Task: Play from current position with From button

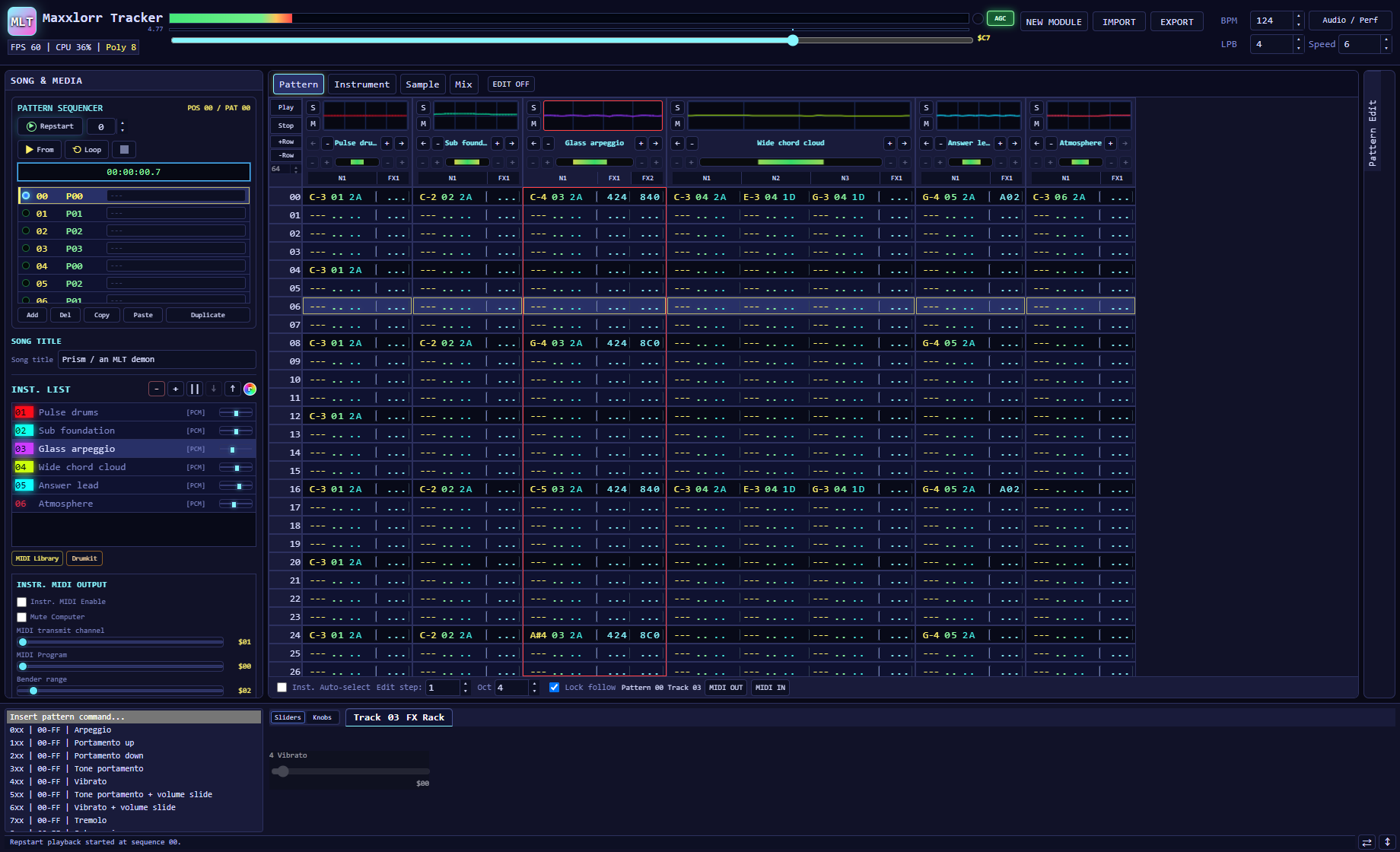Action: pyautogui.click(x=40, y=150)
